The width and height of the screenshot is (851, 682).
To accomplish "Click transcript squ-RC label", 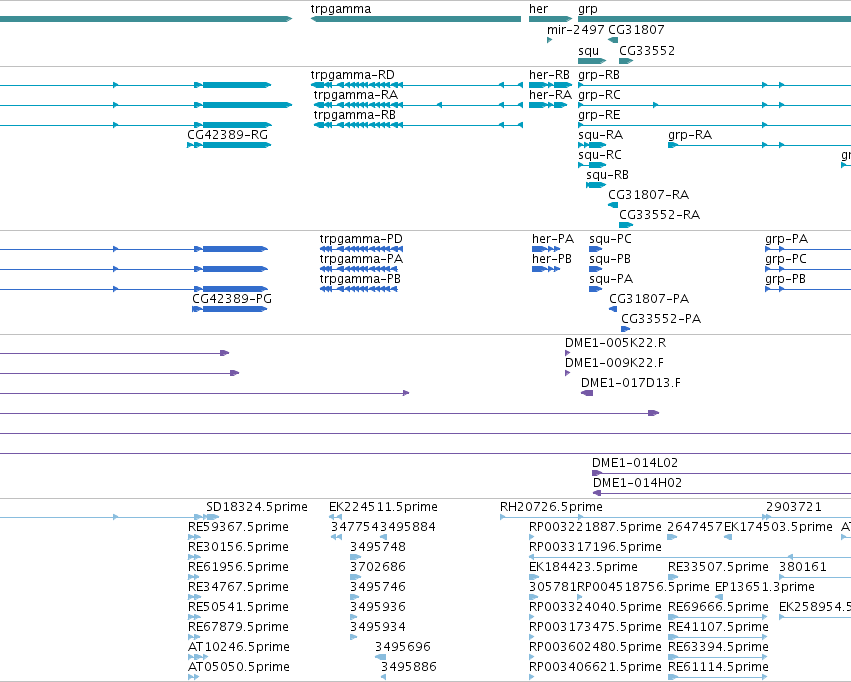I will [600, 155].
